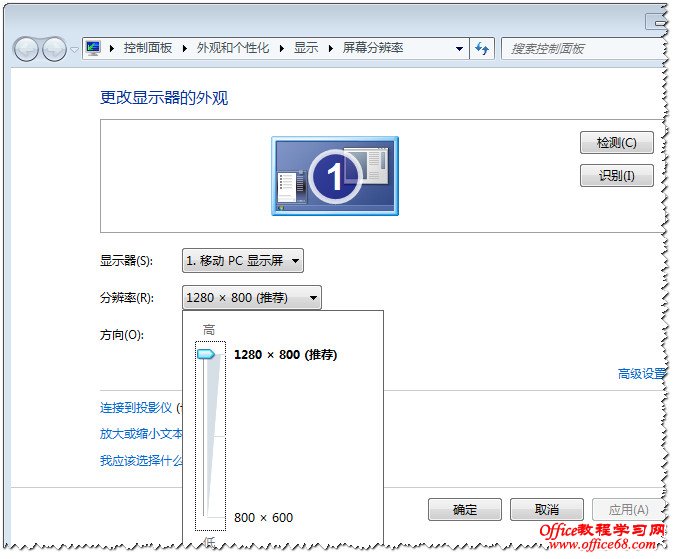Viewport: 678px width, 559px height.
Task: Click the 搜索控制面板 search box
Action: pyautogui.click(x=583, y=48)
